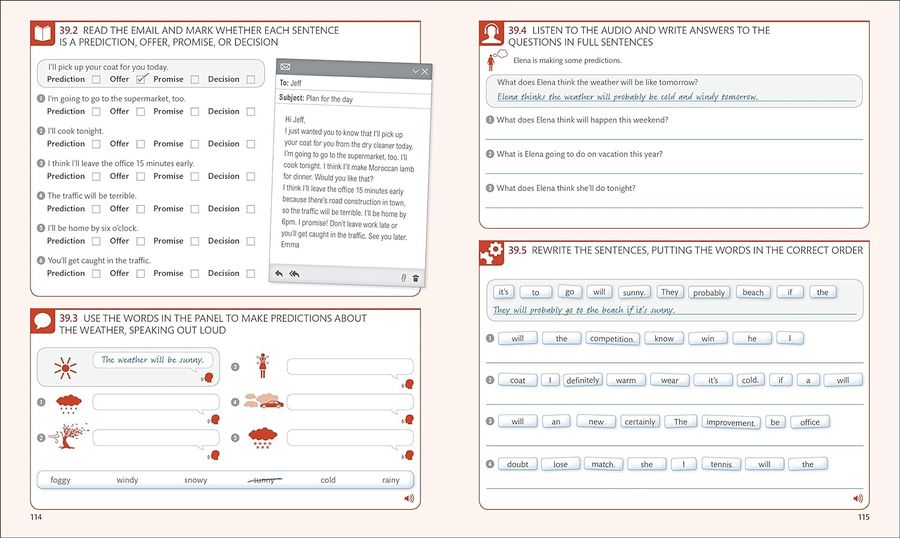Check Offer for "I'll cook tonight"

(141, 144)
